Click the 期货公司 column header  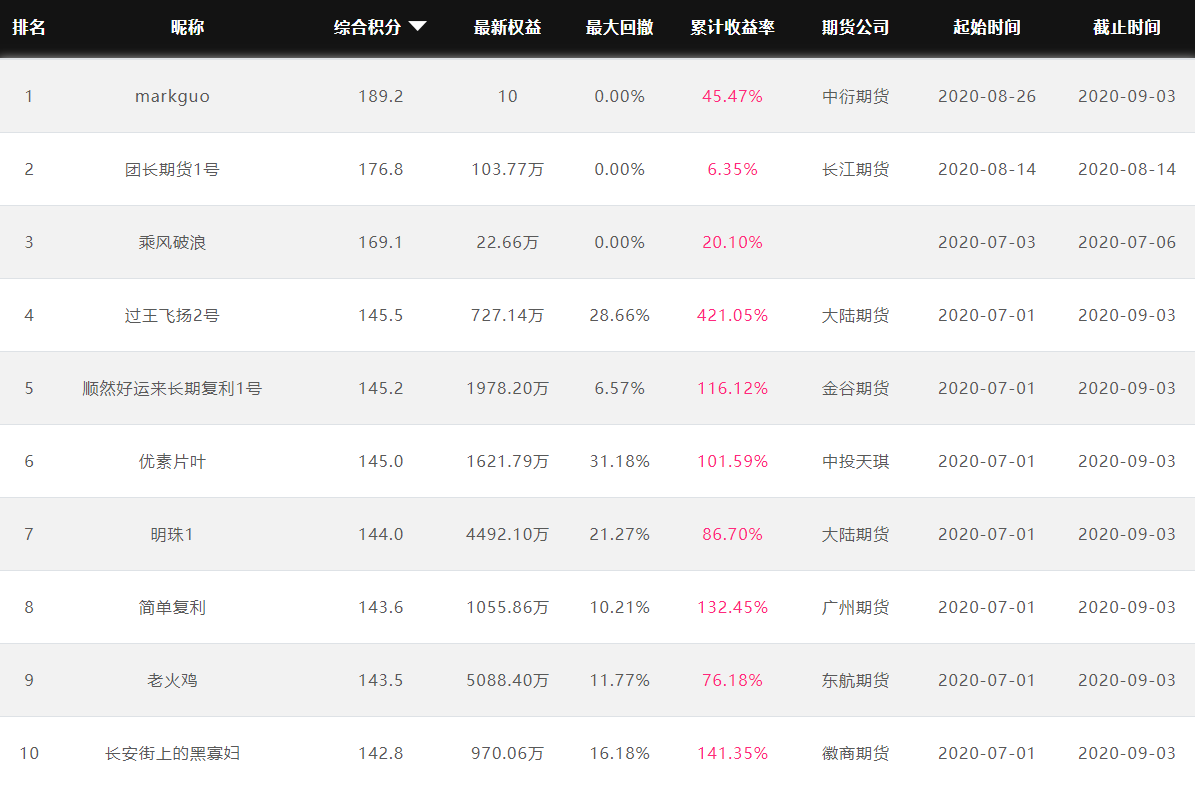(855, 27)
